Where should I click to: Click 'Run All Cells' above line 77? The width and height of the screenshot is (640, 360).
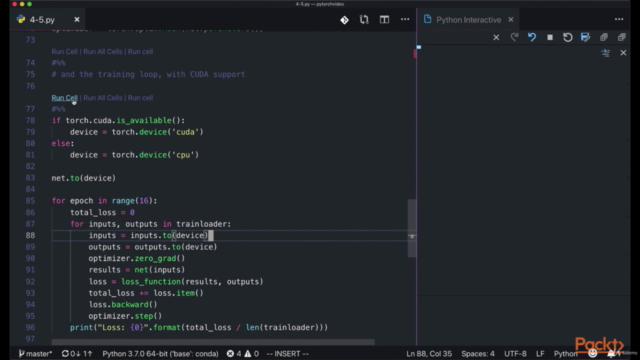(x=102, y=98)
